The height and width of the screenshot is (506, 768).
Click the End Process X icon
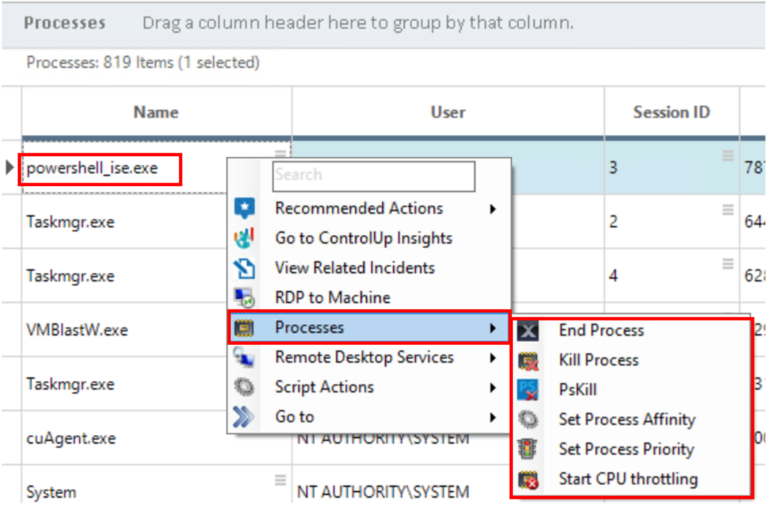[x=528, y=331]
